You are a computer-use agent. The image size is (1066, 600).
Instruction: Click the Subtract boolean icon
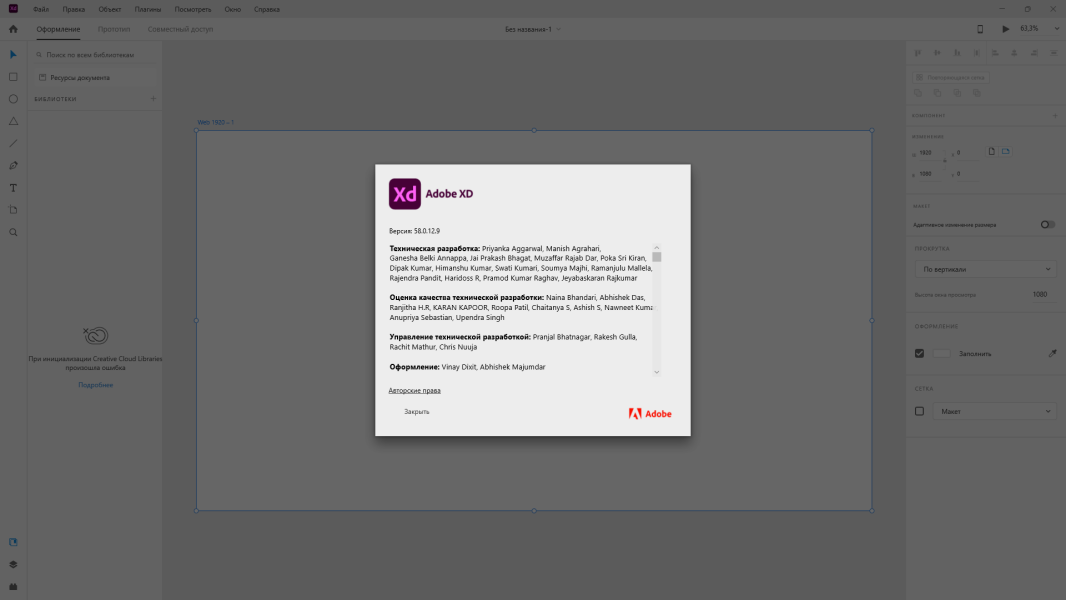[x=938, y=93]
